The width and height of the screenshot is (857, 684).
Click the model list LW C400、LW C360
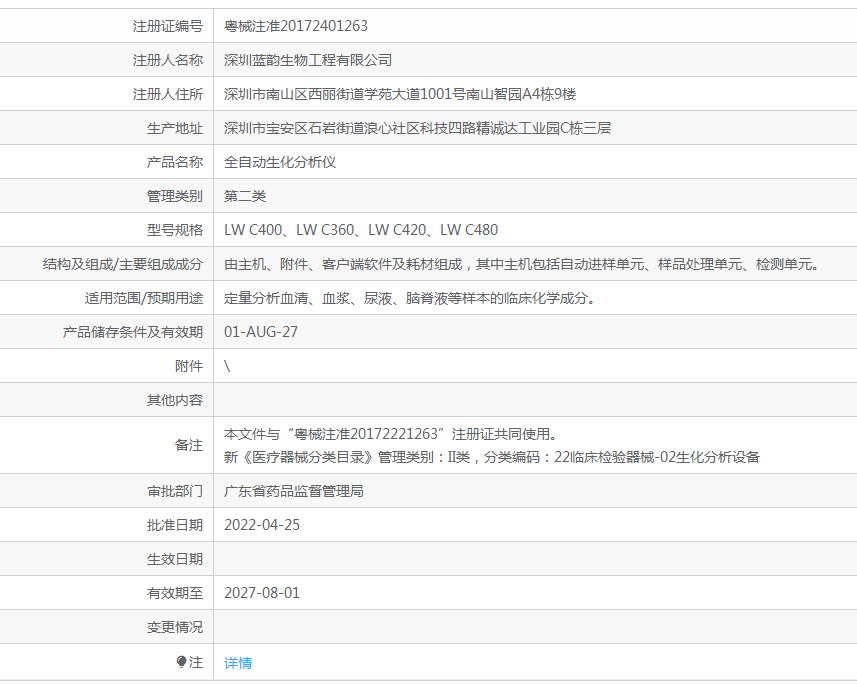tap(361, 230)
